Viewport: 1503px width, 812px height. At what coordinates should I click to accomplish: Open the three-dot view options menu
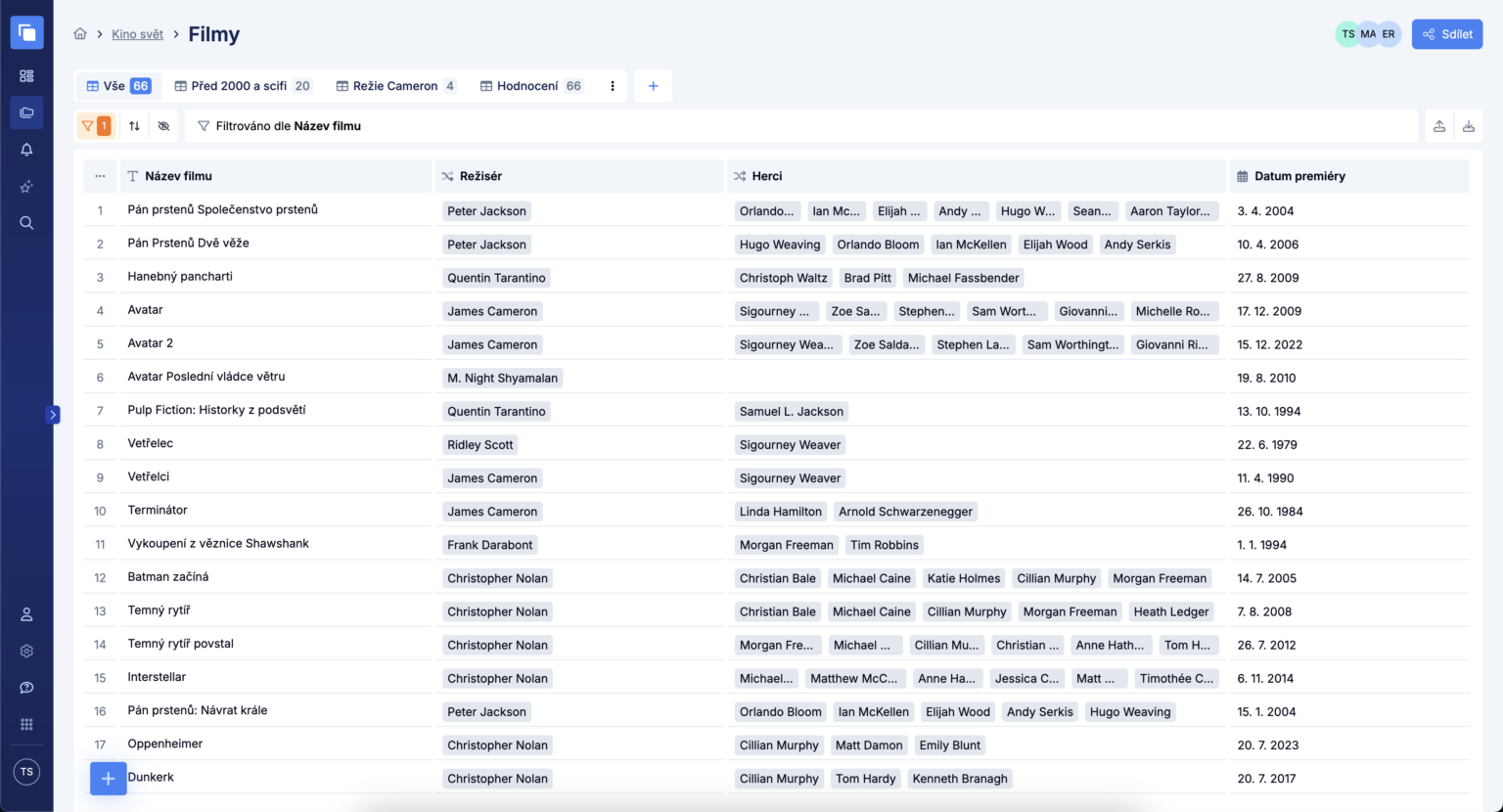pos(613,86)
